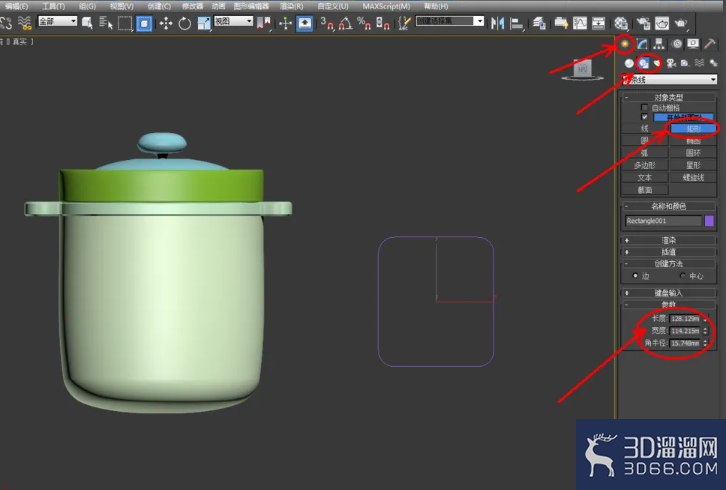Toggle the Percent Snap icon
This screenshot has width=726, height=490.
364,23
